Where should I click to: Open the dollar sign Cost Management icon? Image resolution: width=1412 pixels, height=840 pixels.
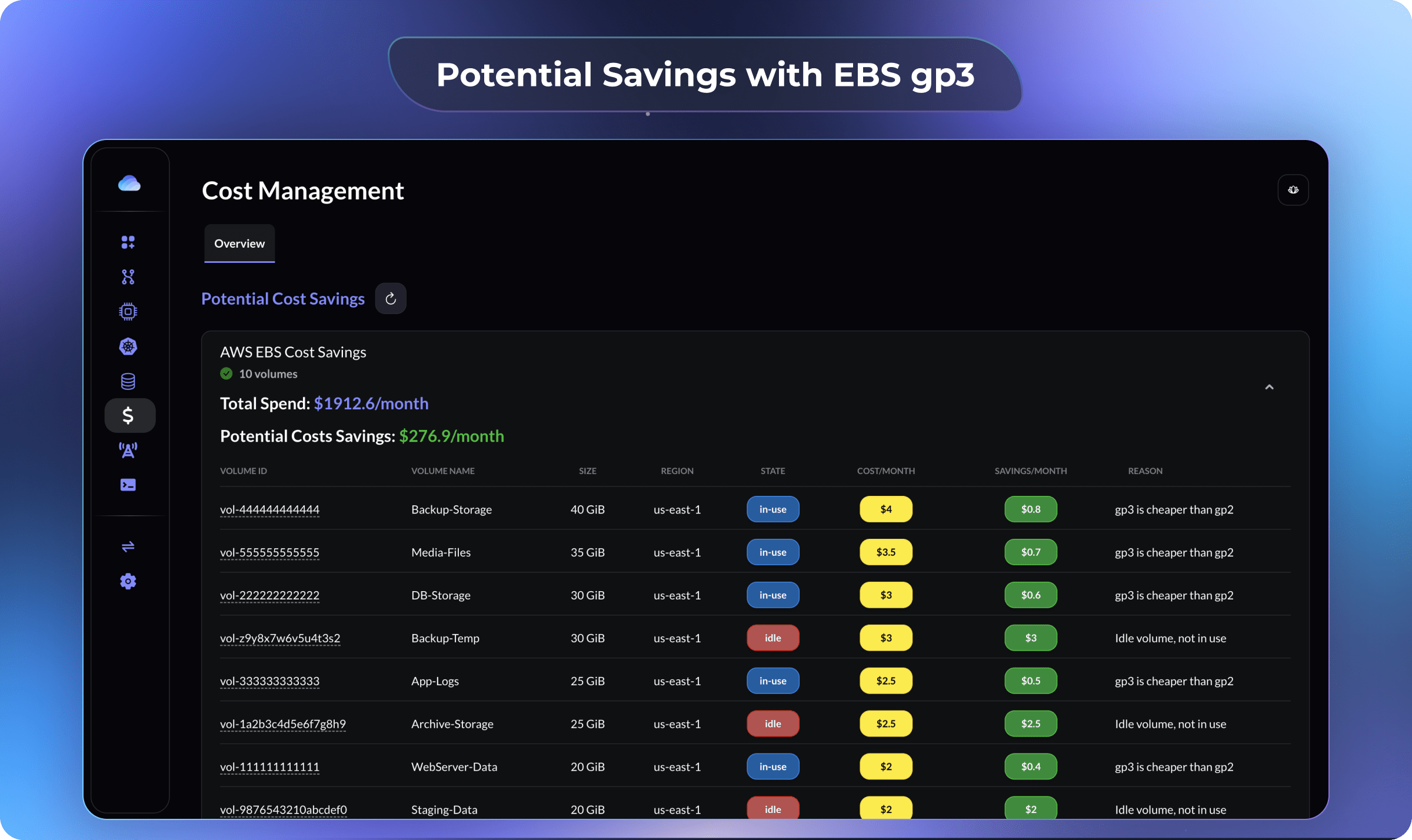point(129,415)
